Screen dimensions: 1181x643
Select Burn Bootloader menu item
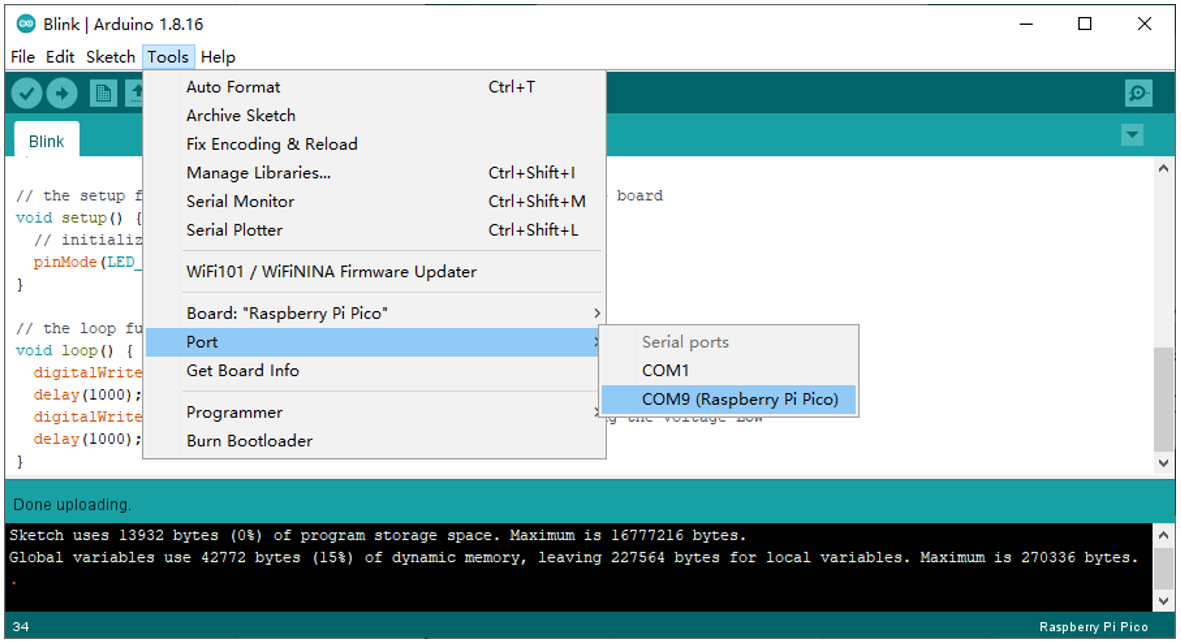click(375, 441)
